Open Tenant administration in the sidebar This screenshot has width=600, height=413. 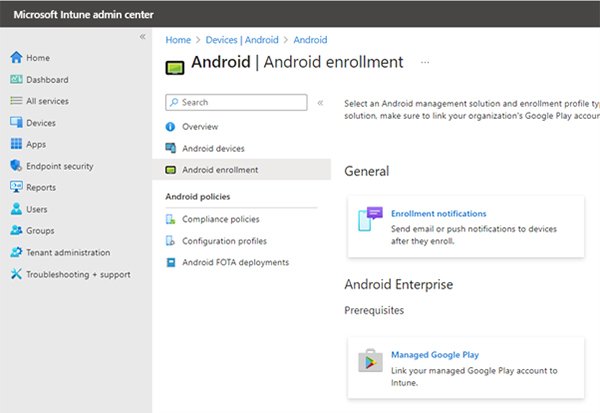[68, 252]
